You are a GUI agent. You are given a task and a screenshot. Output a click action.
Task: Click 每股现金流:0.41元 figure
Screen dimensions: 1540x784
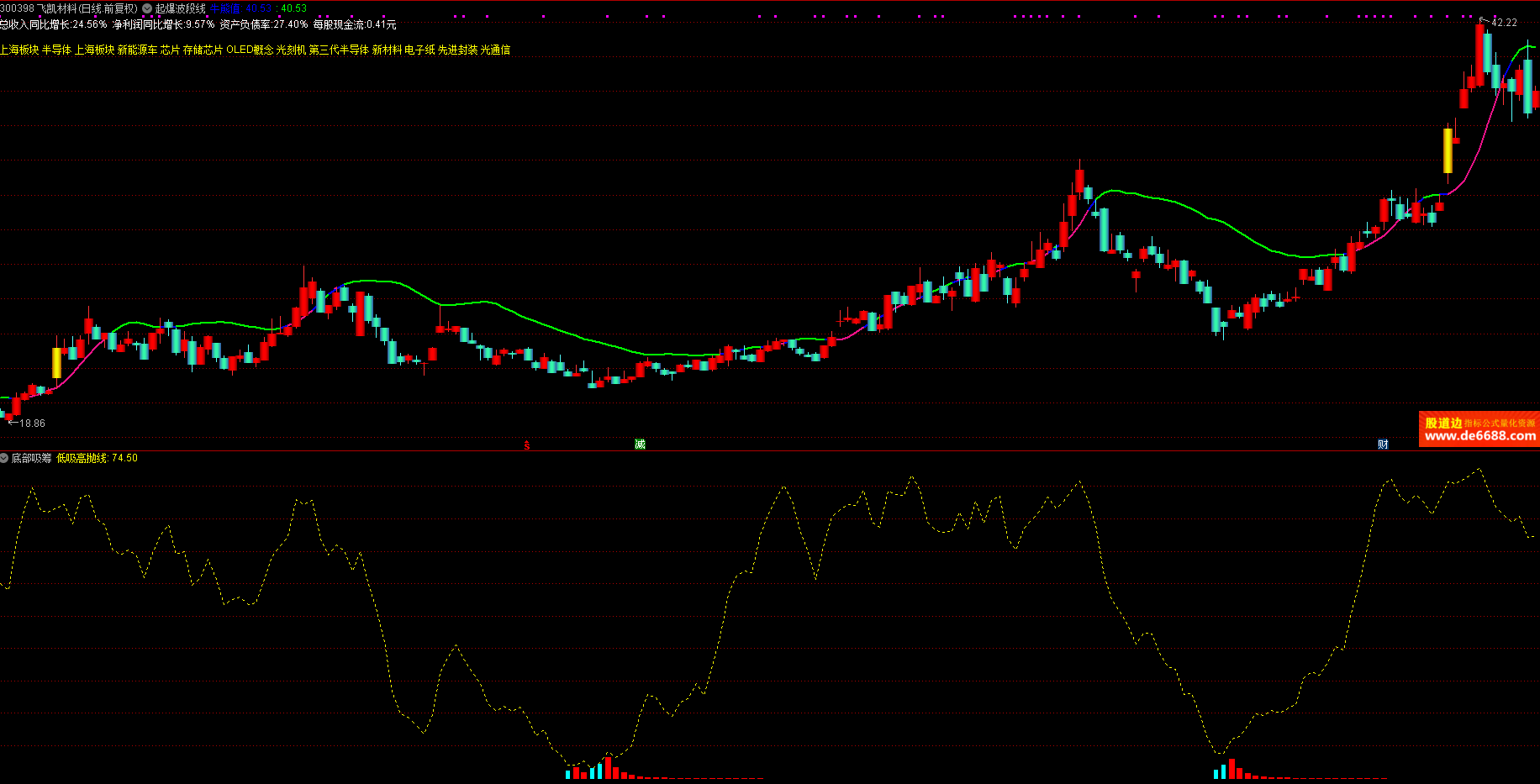click(355, 25)
